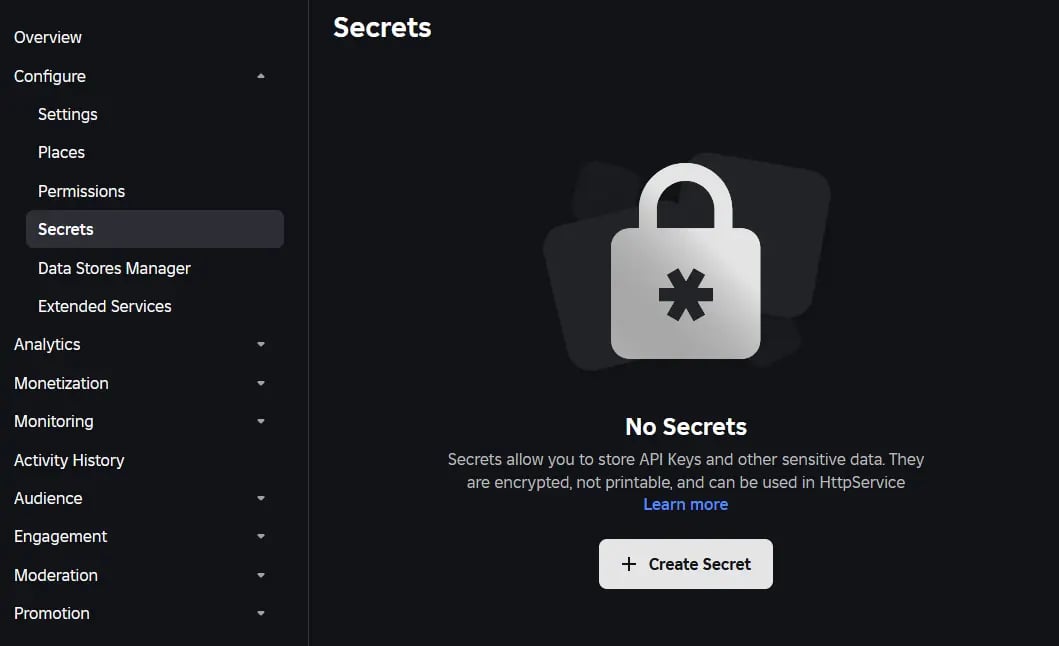1059x646 pixels.
Task: Open the Places page
Action: pos(61,152)
